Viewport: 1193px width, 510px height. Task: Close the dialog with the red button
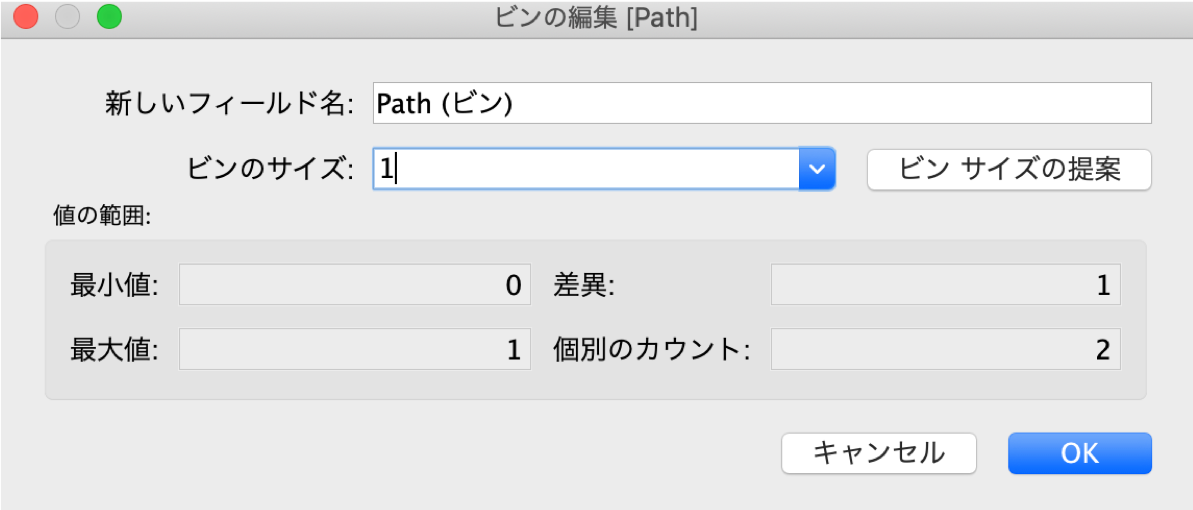click(25, 17)
